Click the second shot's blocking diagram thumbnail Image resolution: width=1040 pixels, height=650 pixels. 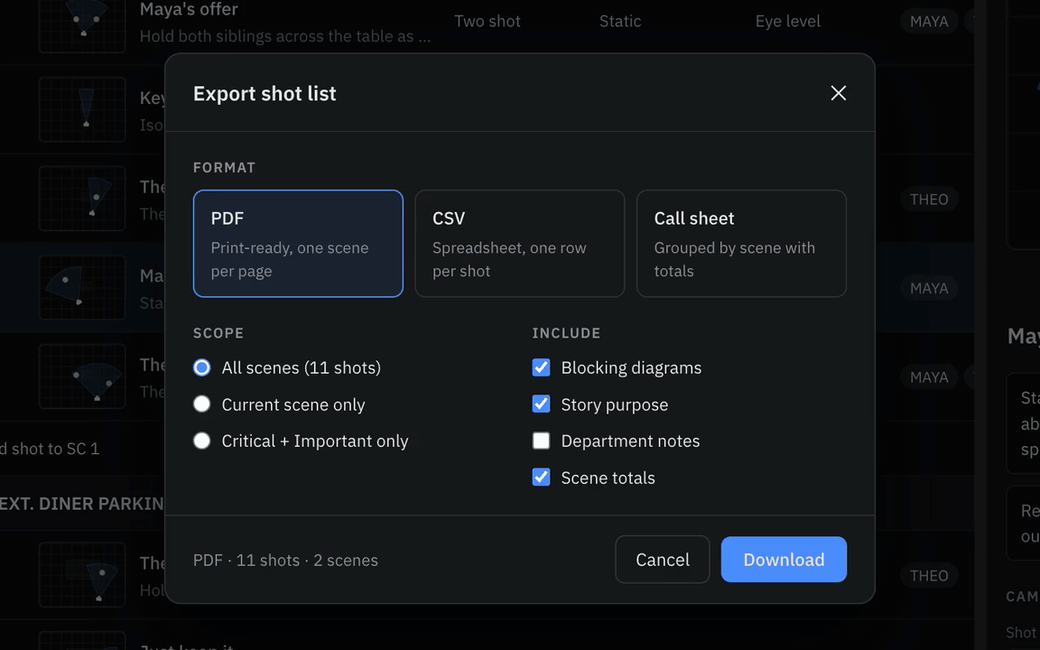(82, 109)
